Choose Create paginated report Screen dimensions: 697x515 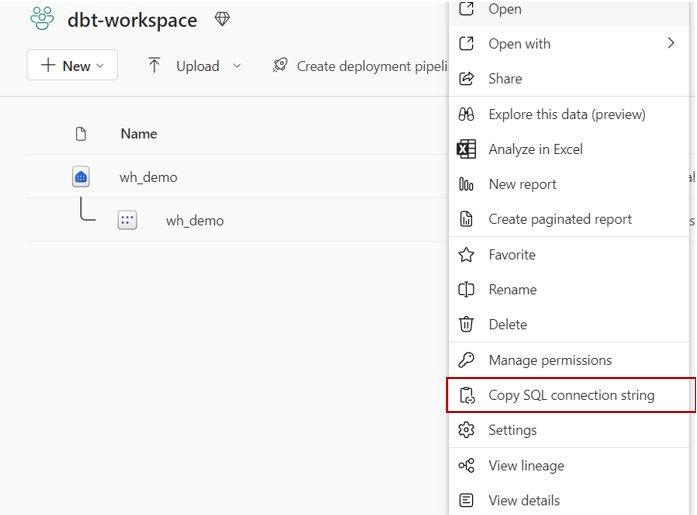[560, 219]
